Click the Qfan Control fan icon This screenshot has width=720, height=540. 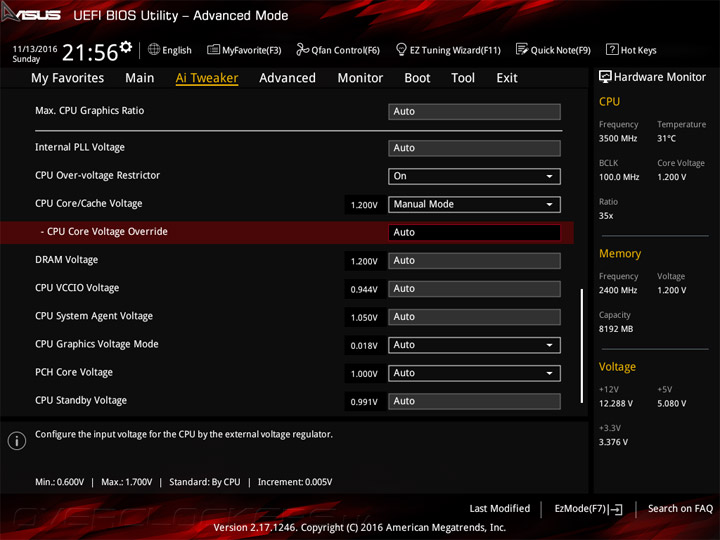pos(302,49)
